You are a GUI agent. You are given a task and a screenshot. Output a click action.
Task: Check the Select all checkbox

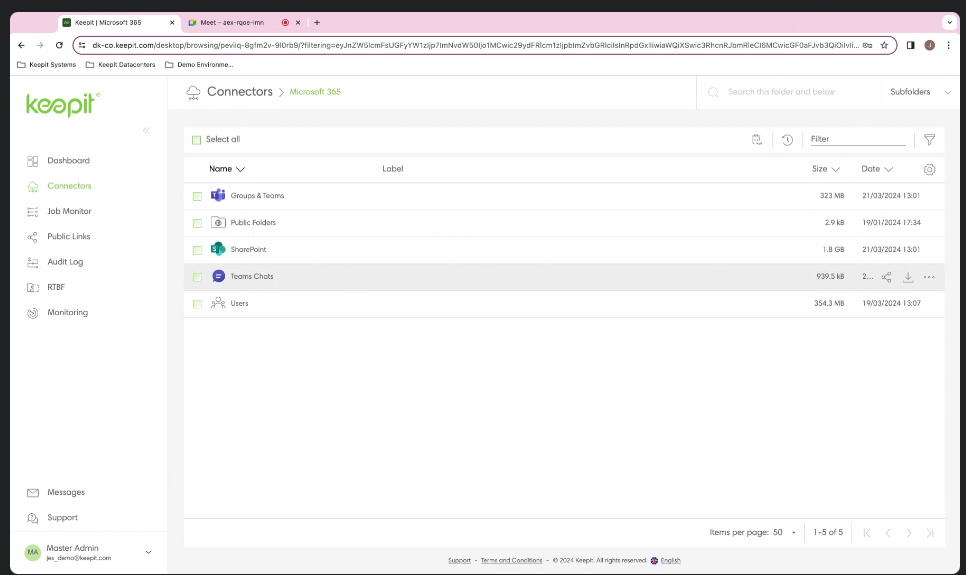tap(197, 140)
